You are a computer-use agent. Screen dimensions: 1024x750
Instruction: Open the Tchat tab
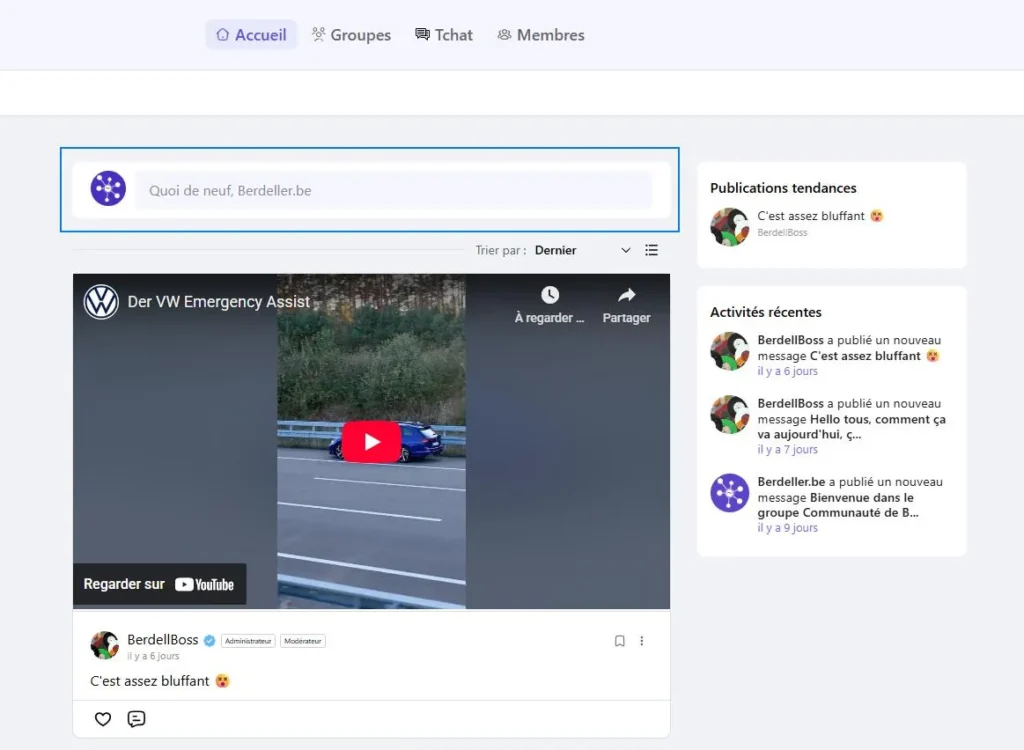pos(444,35)
